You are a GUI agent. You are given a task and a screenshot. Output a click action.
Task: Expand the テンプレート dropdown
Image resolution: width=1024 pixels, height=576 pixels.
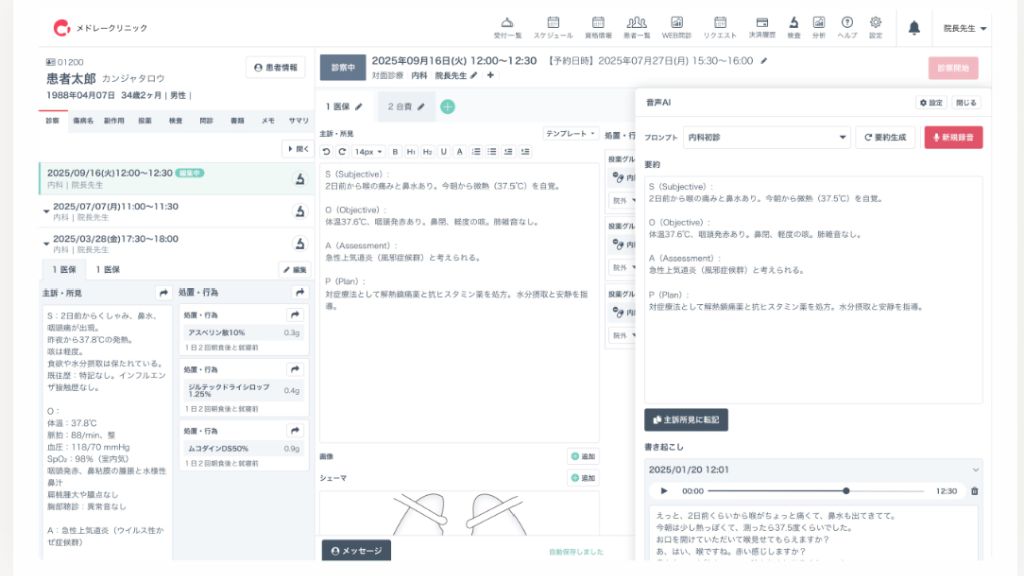(x=570, y=133)
